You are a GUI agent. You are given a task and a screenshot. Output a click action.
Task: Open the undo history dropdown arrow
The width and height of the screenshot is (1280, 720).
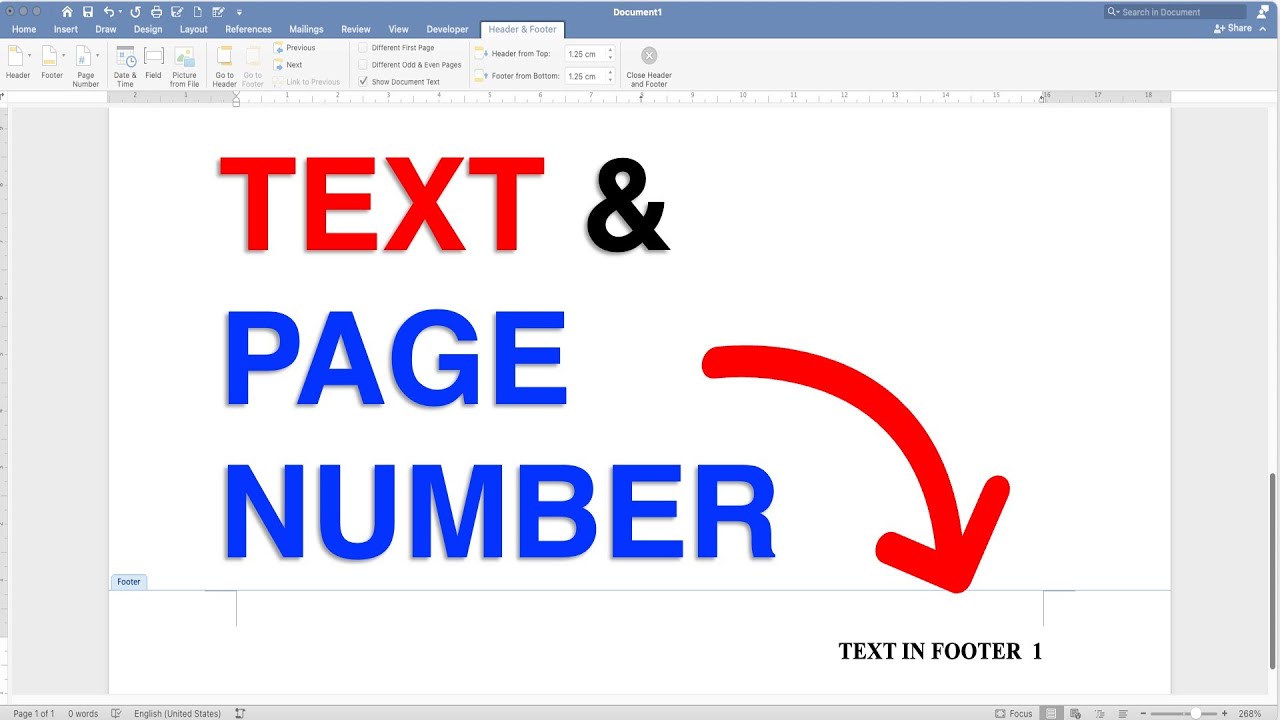120,12
